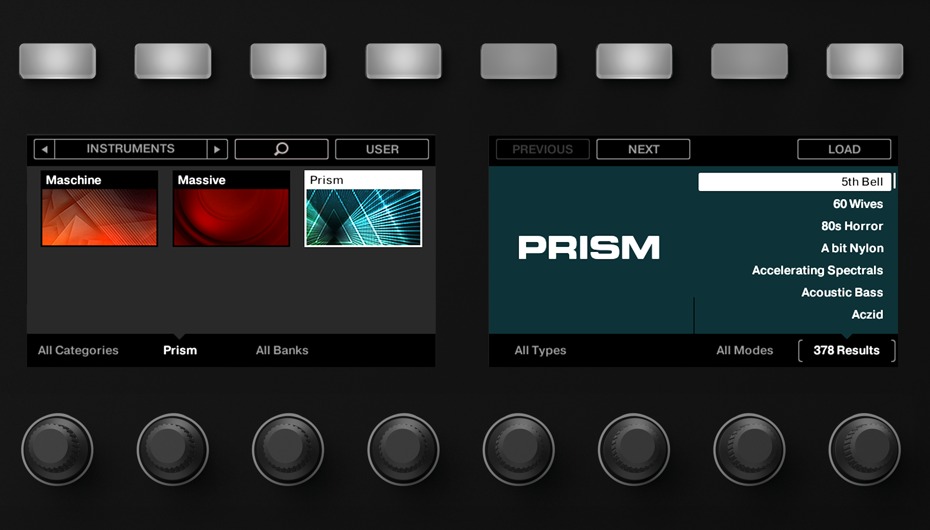This screenshot has height=530, width=930.
Task: Click the 378 Results list selector
Action: (x=846, y=350)
